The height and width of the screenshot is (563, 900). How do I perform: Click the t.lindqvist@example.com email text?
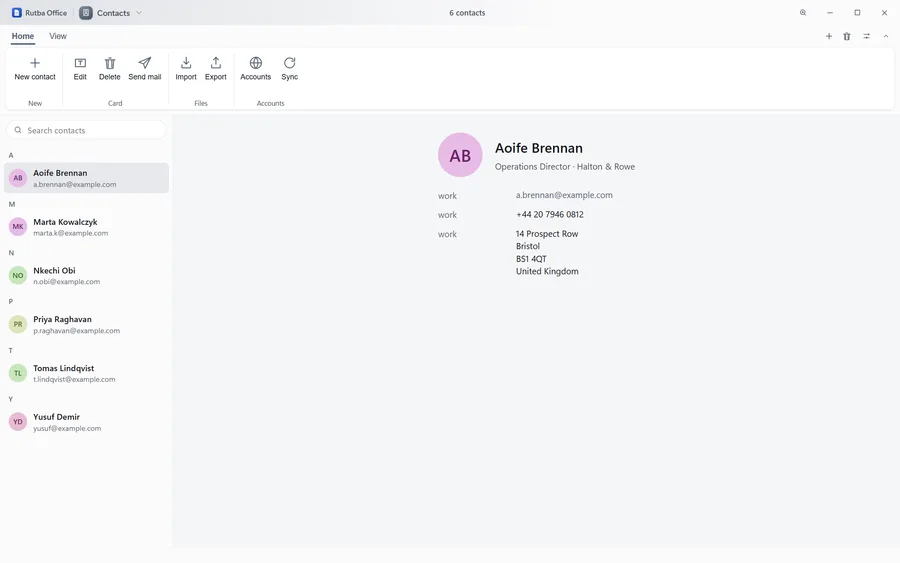(74, 379)
